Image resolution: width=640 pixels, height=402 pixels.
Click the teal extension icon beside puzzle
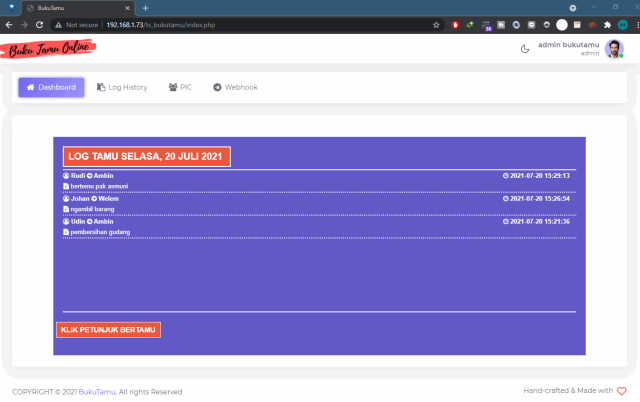622,25
